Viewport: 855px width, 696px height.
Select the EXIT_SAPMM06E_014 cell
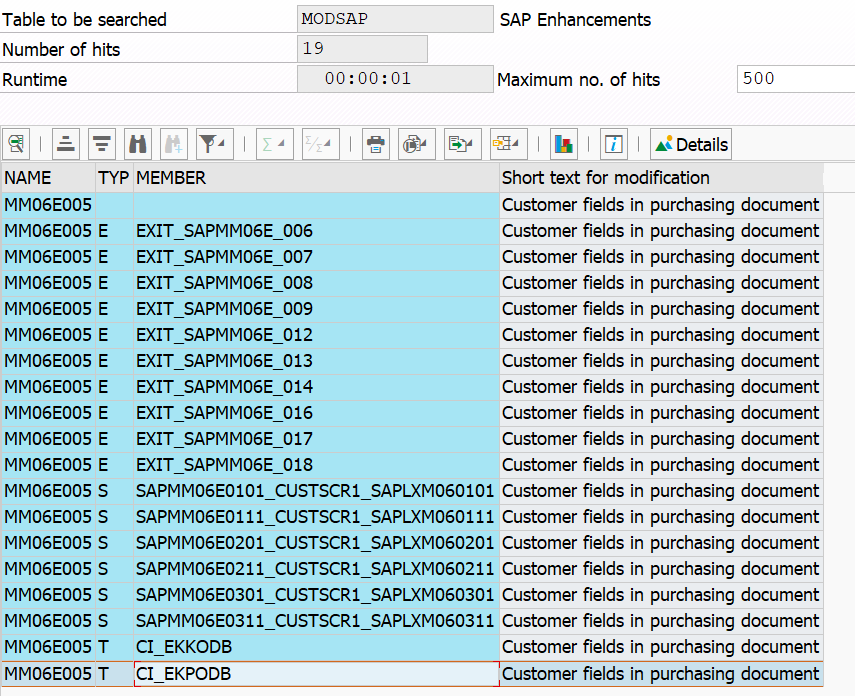316,387
